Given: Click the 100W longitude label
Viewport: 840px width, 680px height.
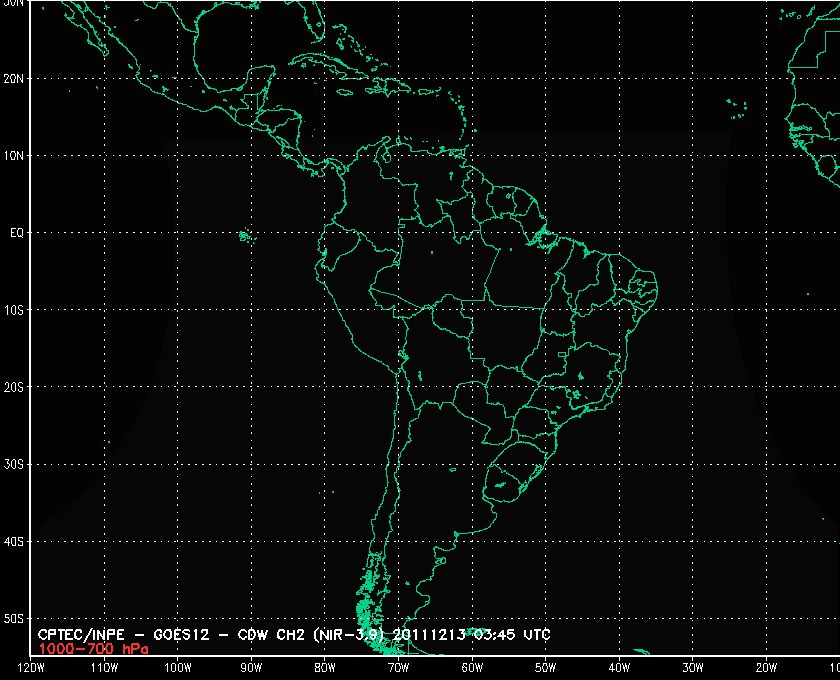Looking at the screenshot, I should [x=177, y=667].
